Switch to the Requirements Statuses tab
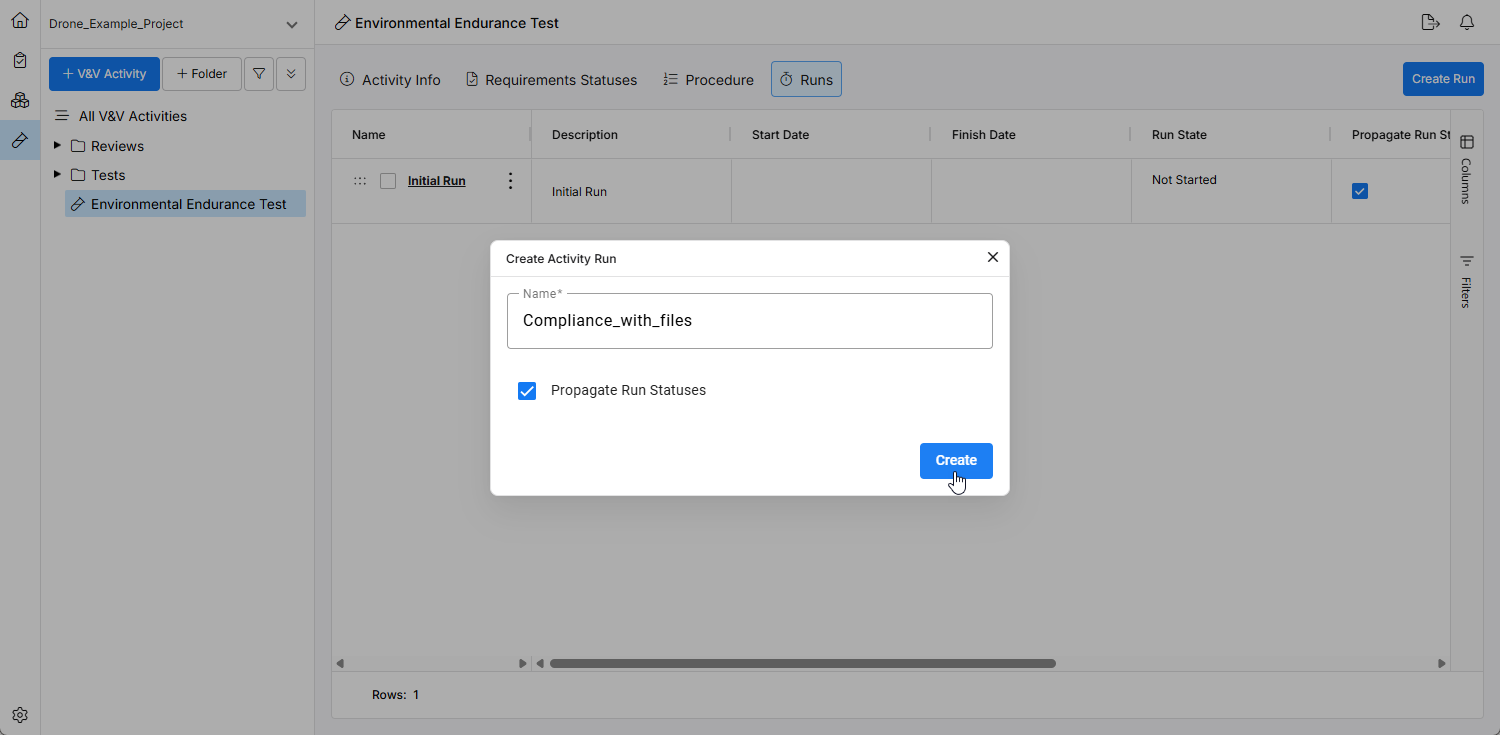Screen dimensions: 1500x735 coord(551,80)
